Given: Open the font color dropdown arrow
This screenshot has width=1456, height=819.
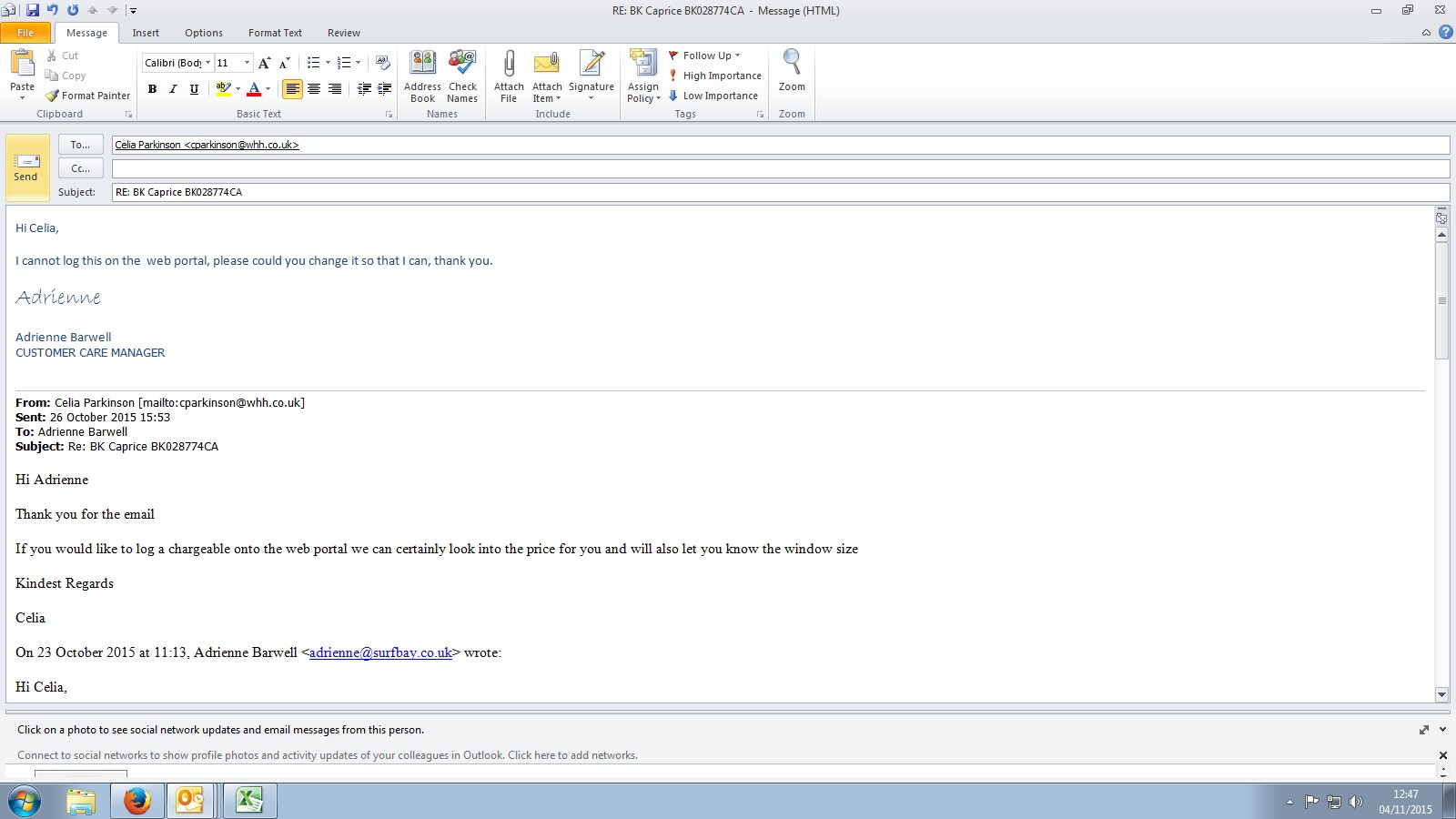Looking at the screenshot, I should click(x=268, y=89).
